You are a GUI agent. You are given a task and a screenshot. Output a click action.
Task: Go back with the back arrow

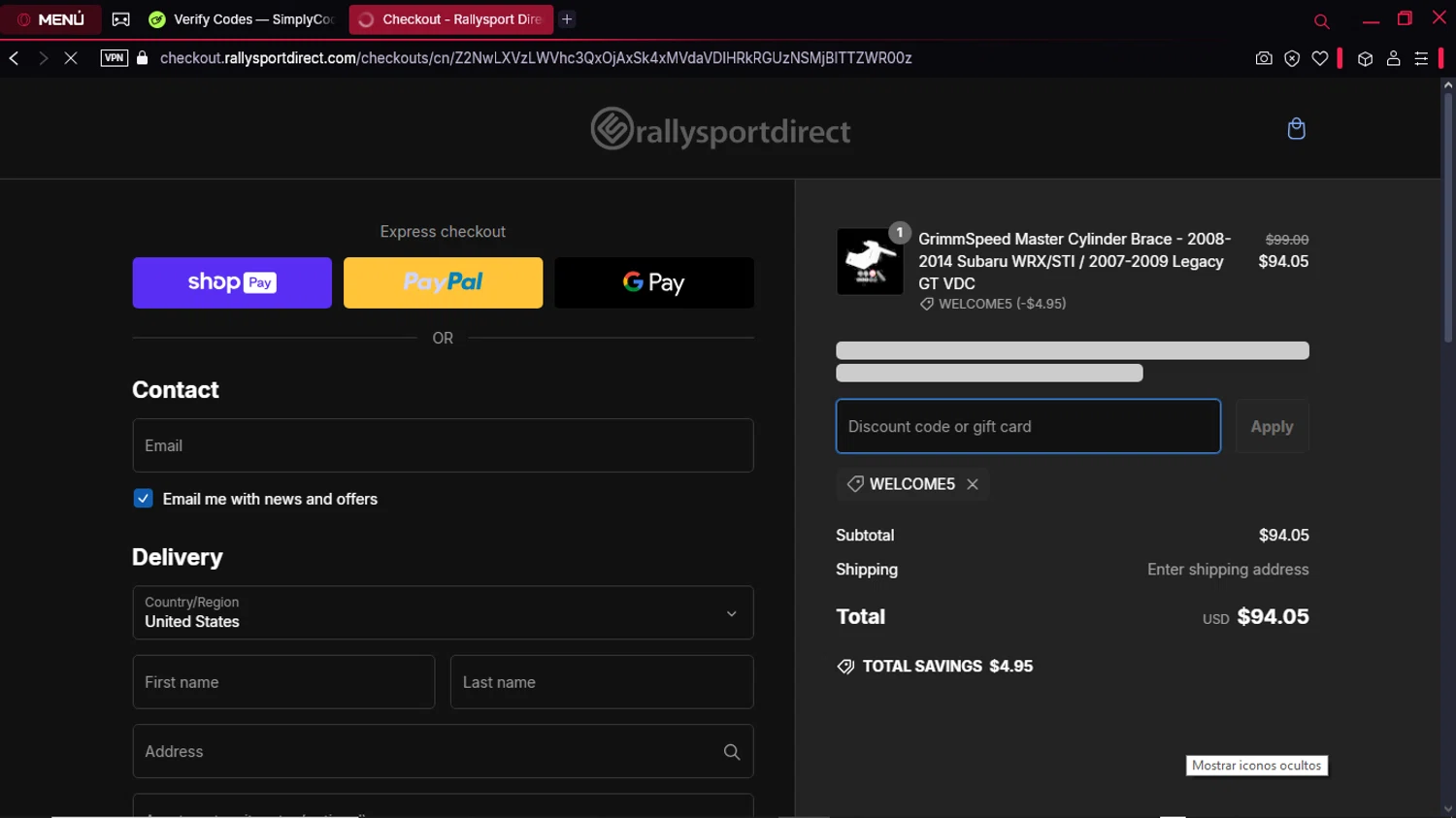coord(15,58)
